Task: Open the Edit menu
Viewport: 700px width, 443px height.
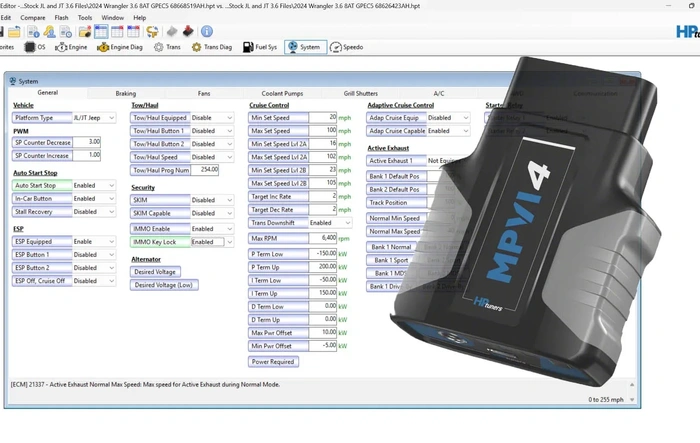Action: (x=6, y=18)
